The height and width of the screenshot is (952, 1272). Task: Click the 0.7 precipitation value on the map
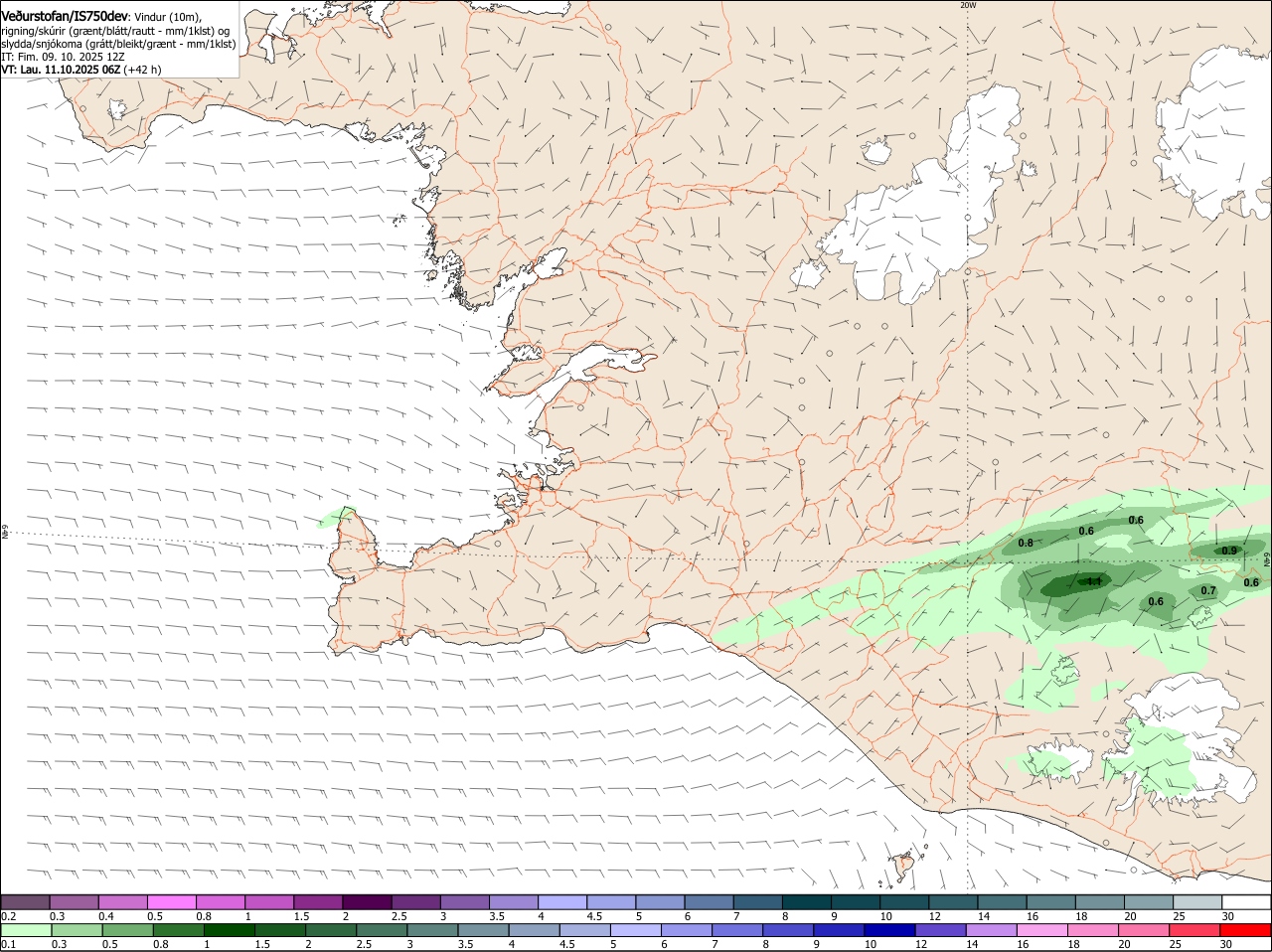point(1208,590)
